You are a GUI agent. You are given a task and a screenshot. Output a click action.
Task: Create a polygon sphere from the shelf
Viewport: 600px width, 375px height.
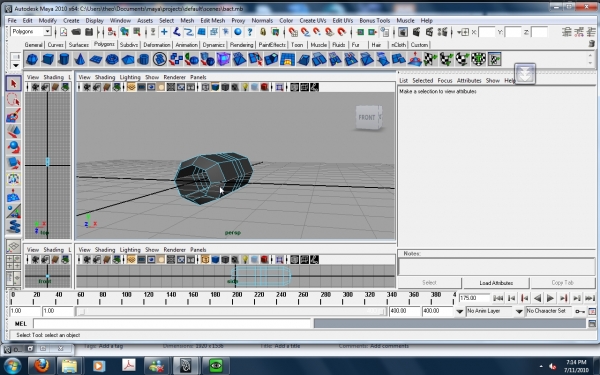pos(32,59)
